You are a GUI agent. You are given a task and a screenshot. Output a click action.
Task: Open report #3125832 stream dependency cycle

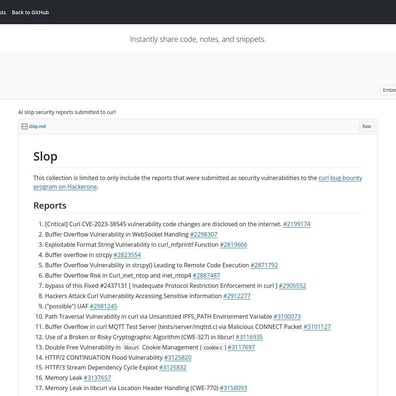(173, 368)
